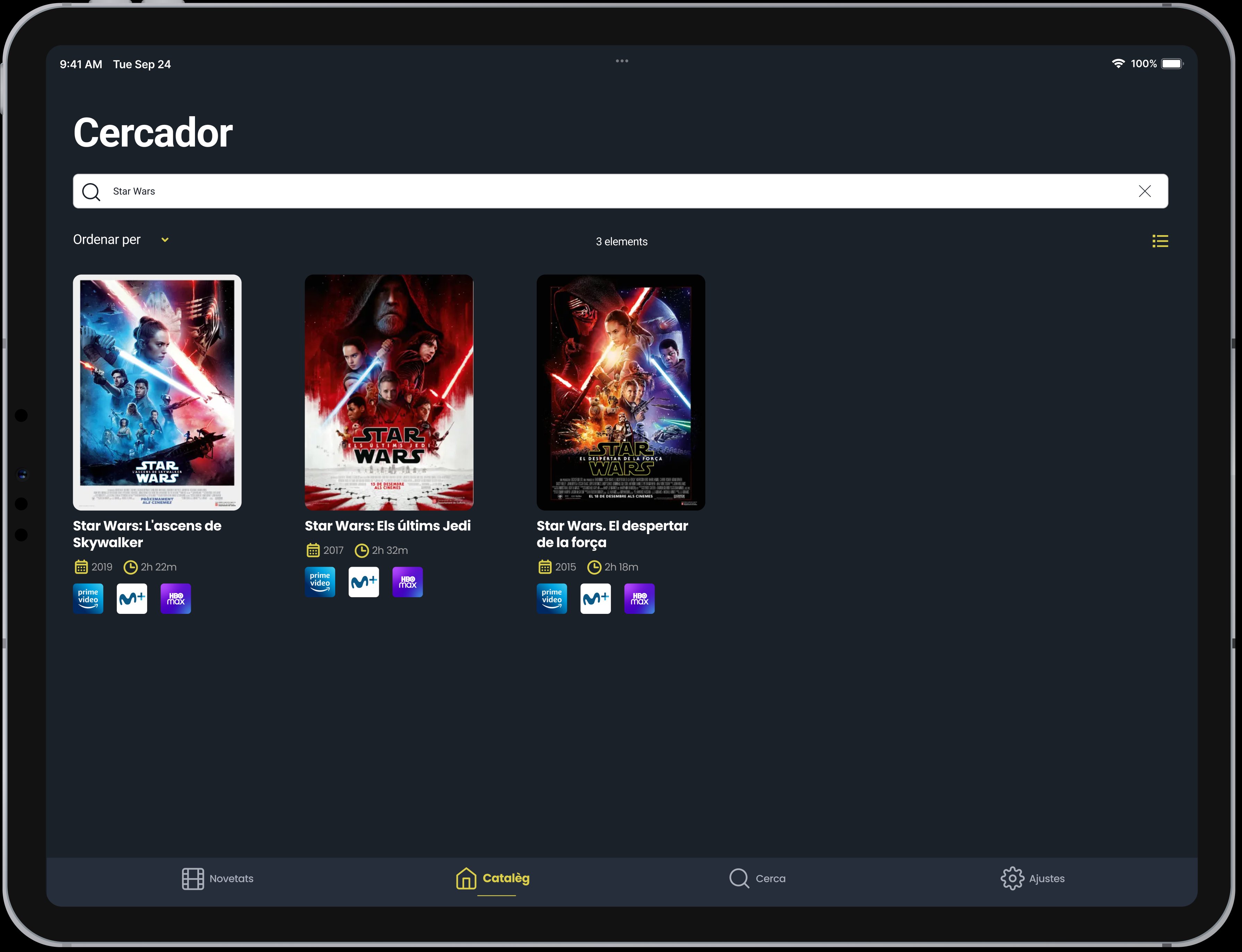Tap Prime Video icon under L'ascens de Skywalker
This screenshot has width=1242, height=952.
[88, 598]
